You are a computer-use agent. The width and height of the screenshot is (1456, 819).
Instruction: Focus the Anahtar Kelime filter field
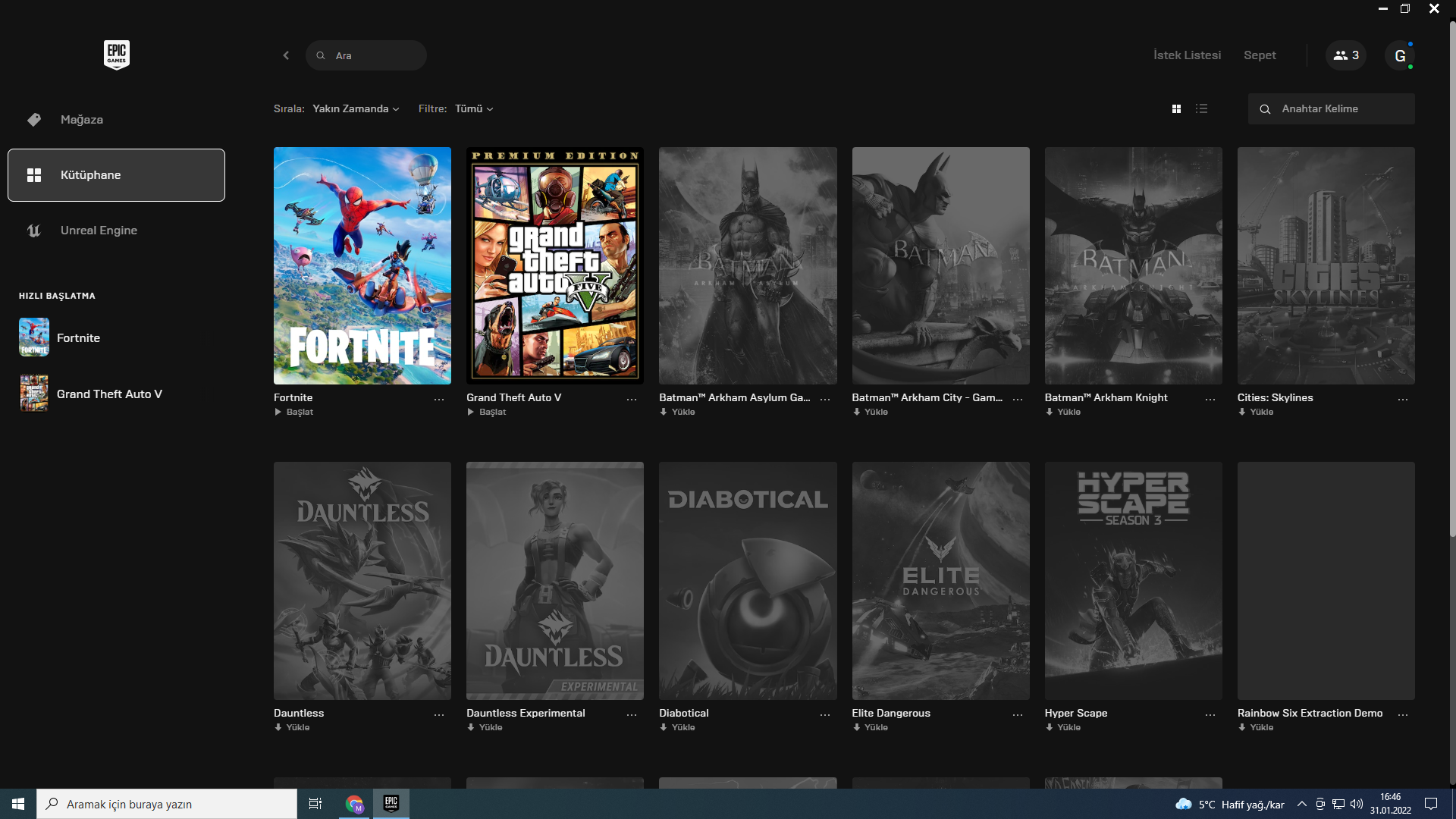pos(1332,109)
